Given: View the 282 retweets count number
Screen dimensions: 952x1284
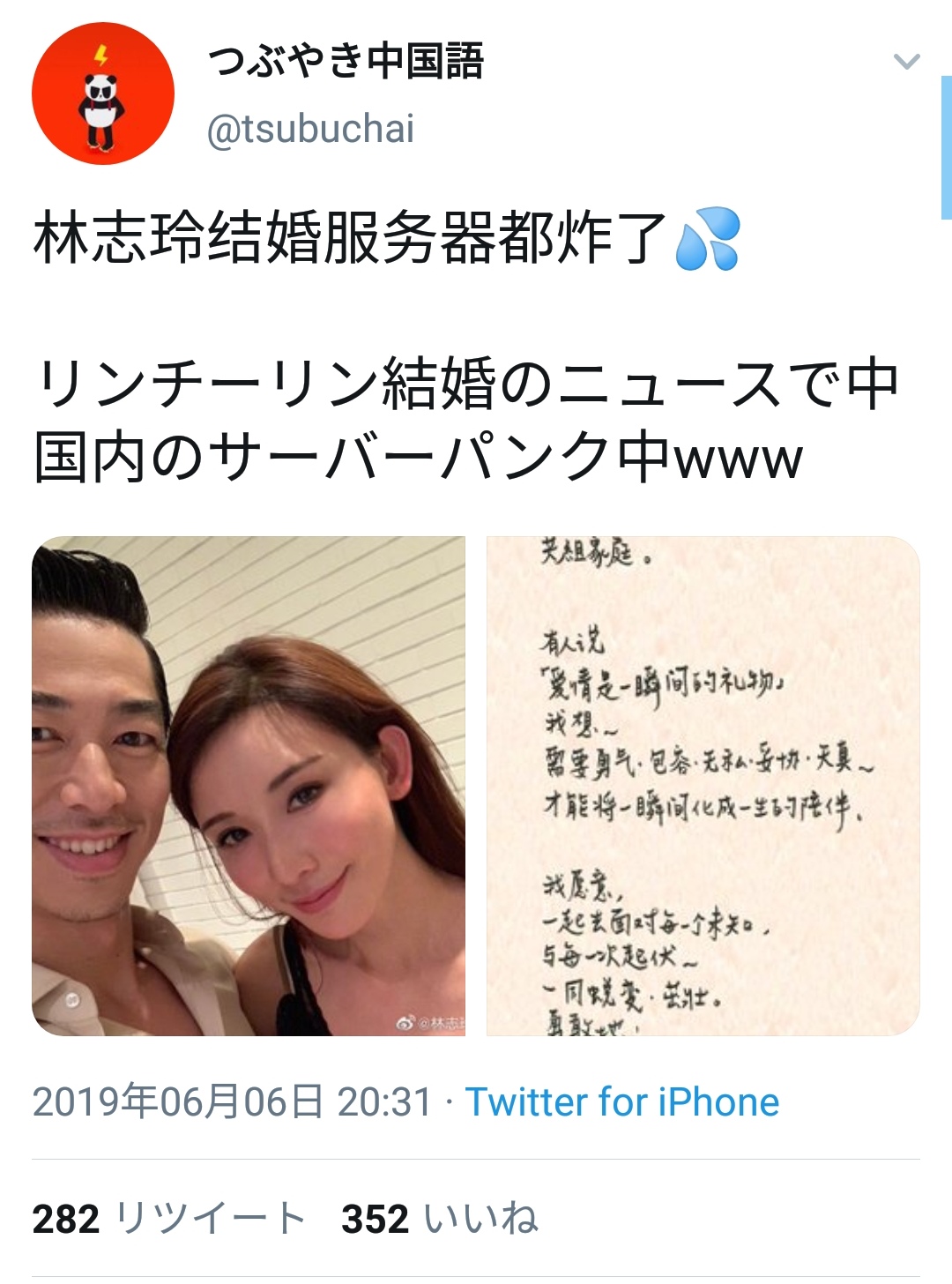Looking at the screenshot, I should click(x=66, y=1220).
